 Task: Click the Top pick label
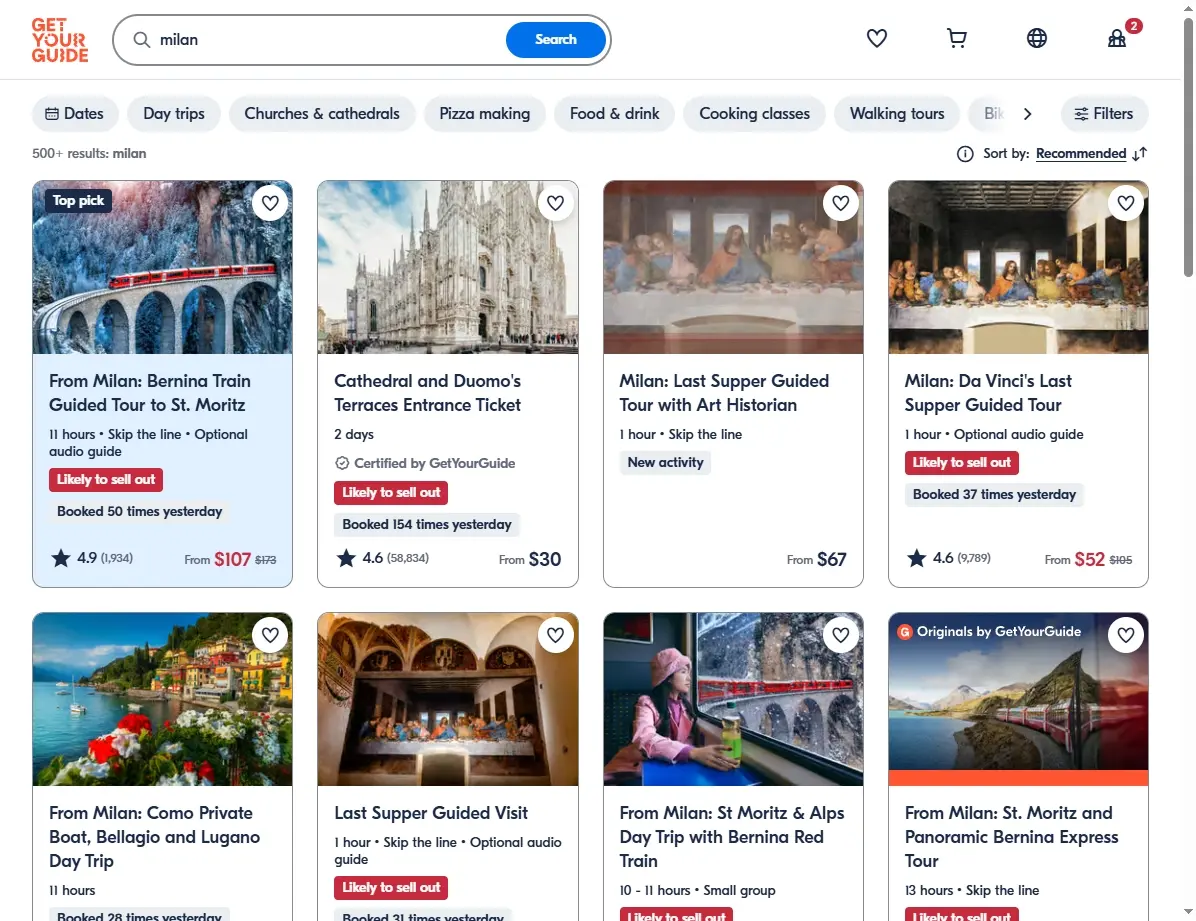tap(79, 201)
